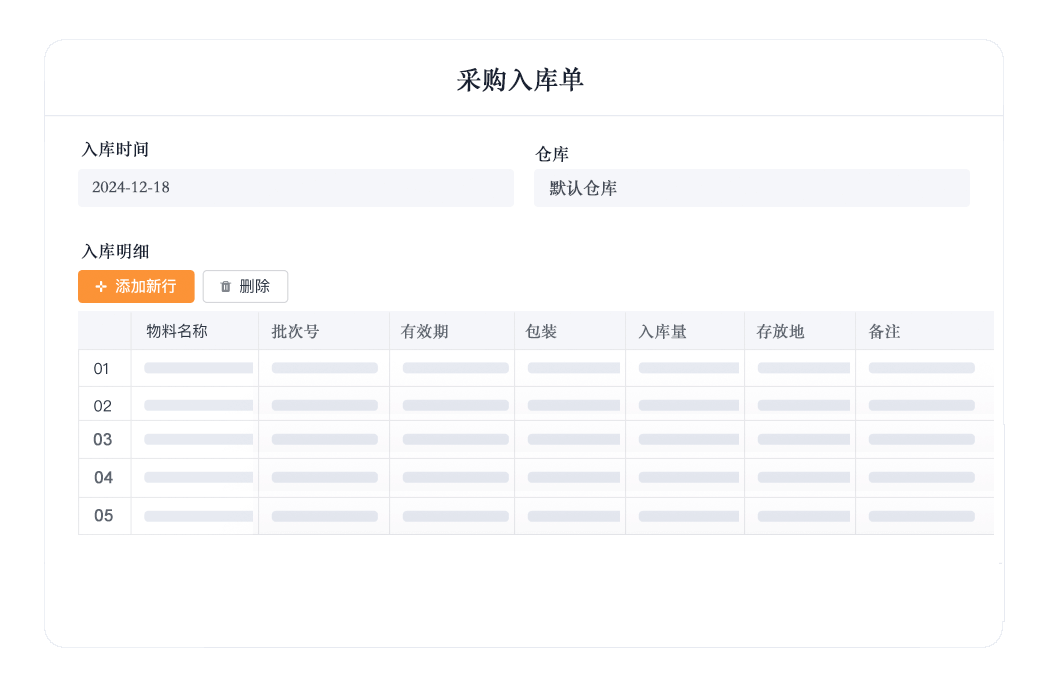
Task: Click the 包装 column header
Action: pyautogui.click(x=541, y=331)
